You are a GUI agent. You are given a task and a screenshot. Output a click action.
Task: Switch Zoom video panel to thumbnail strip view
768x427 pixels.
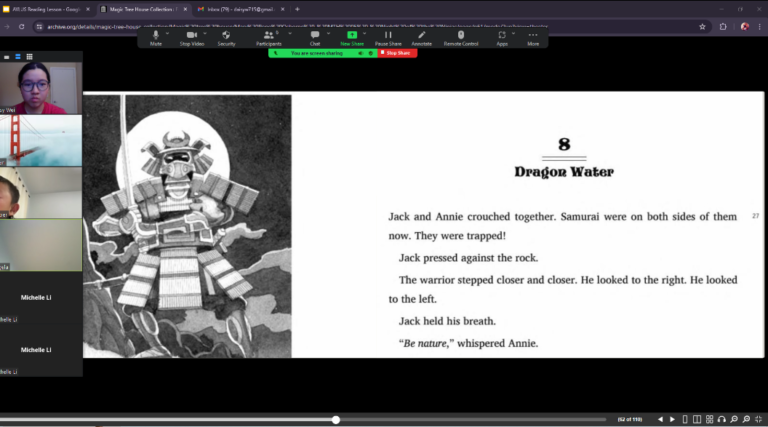(6, 57)
